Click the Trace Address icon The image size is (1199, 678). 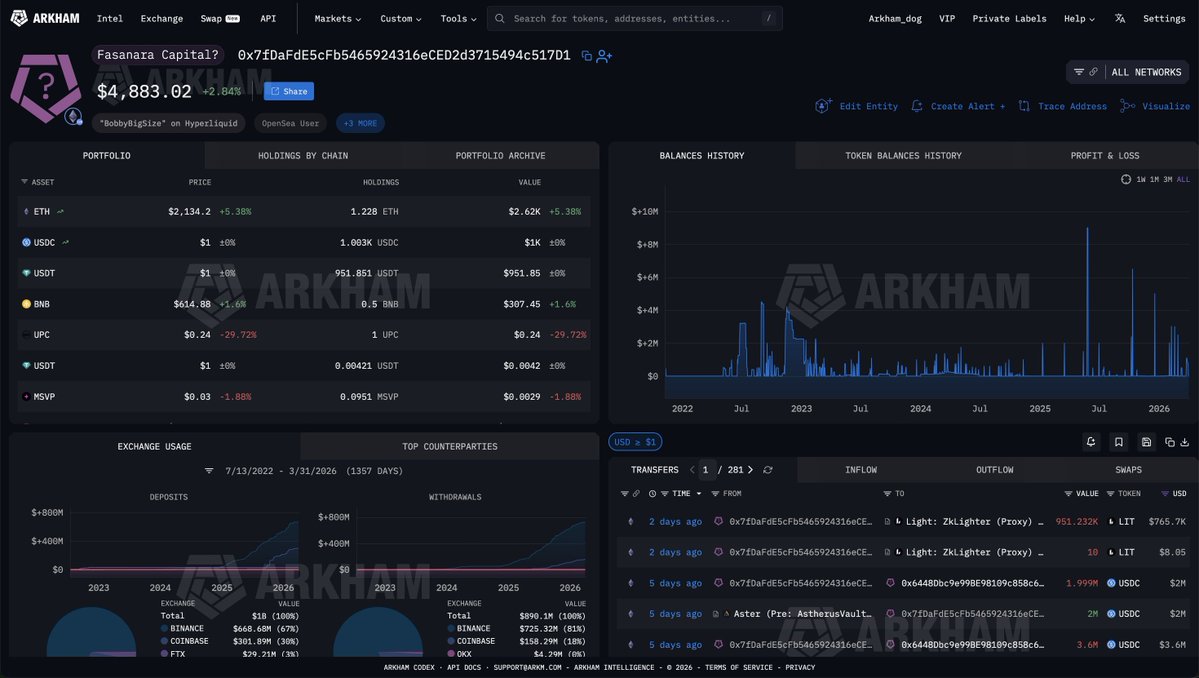point(1024,106)
